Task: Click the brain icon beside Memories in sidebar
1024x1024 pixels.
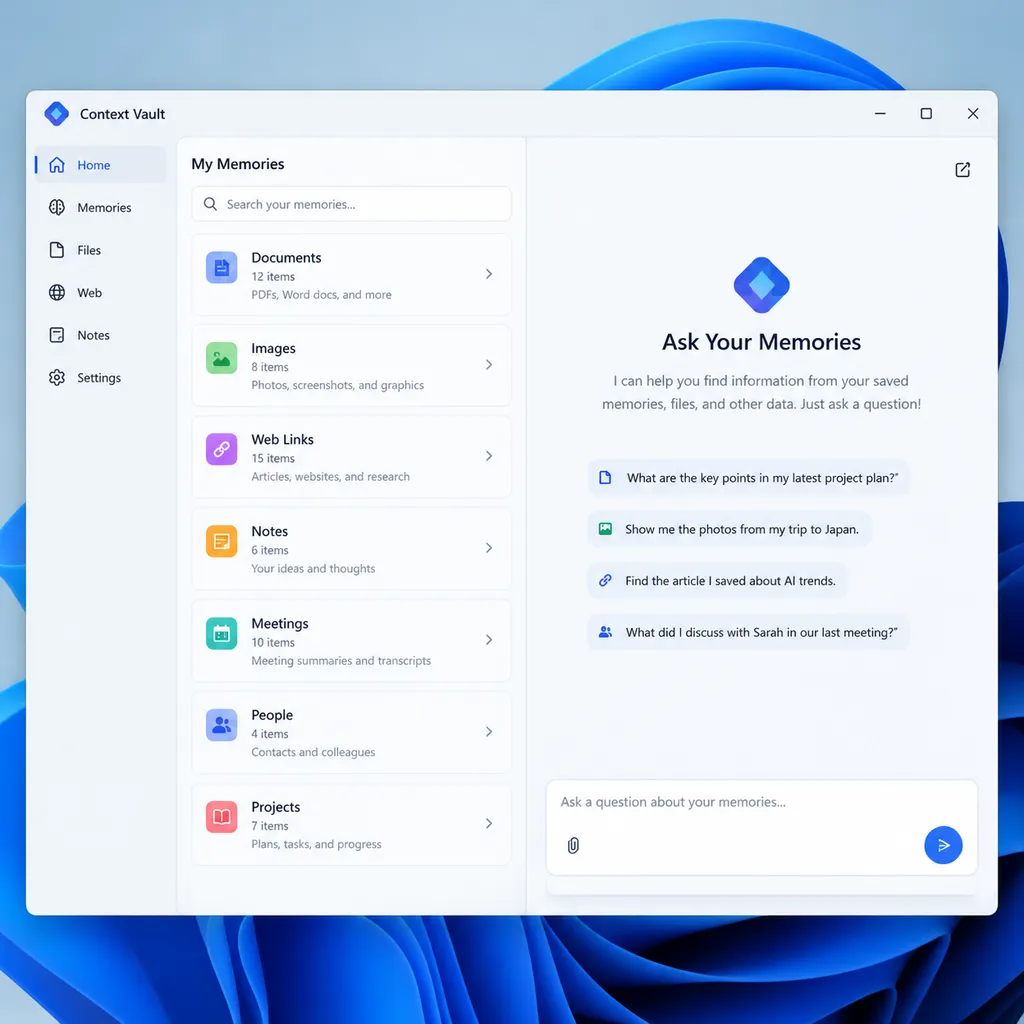Action: pyautogui.click(x=57, y=207)
